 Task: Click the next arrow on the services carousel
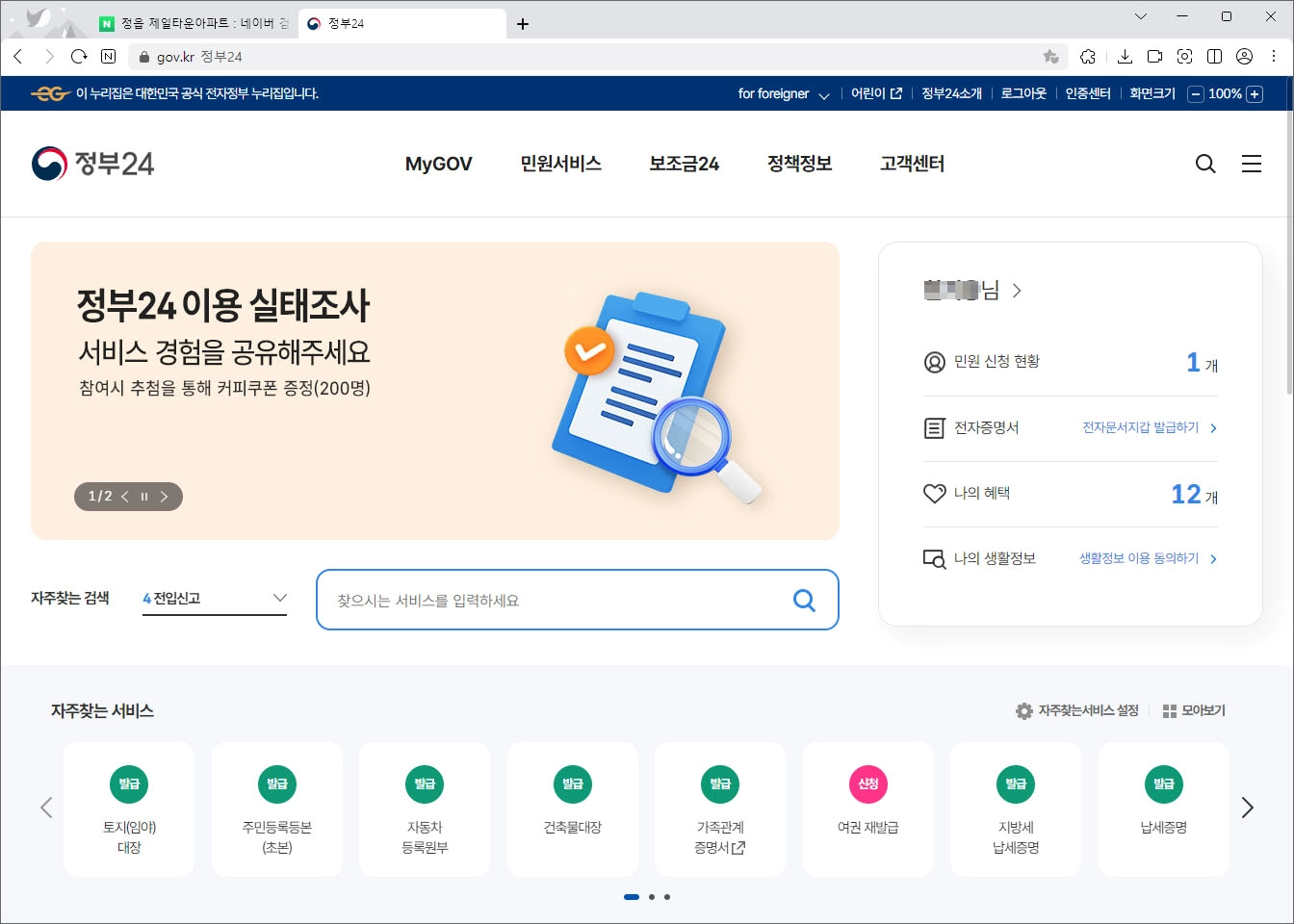coord(1247,808)
